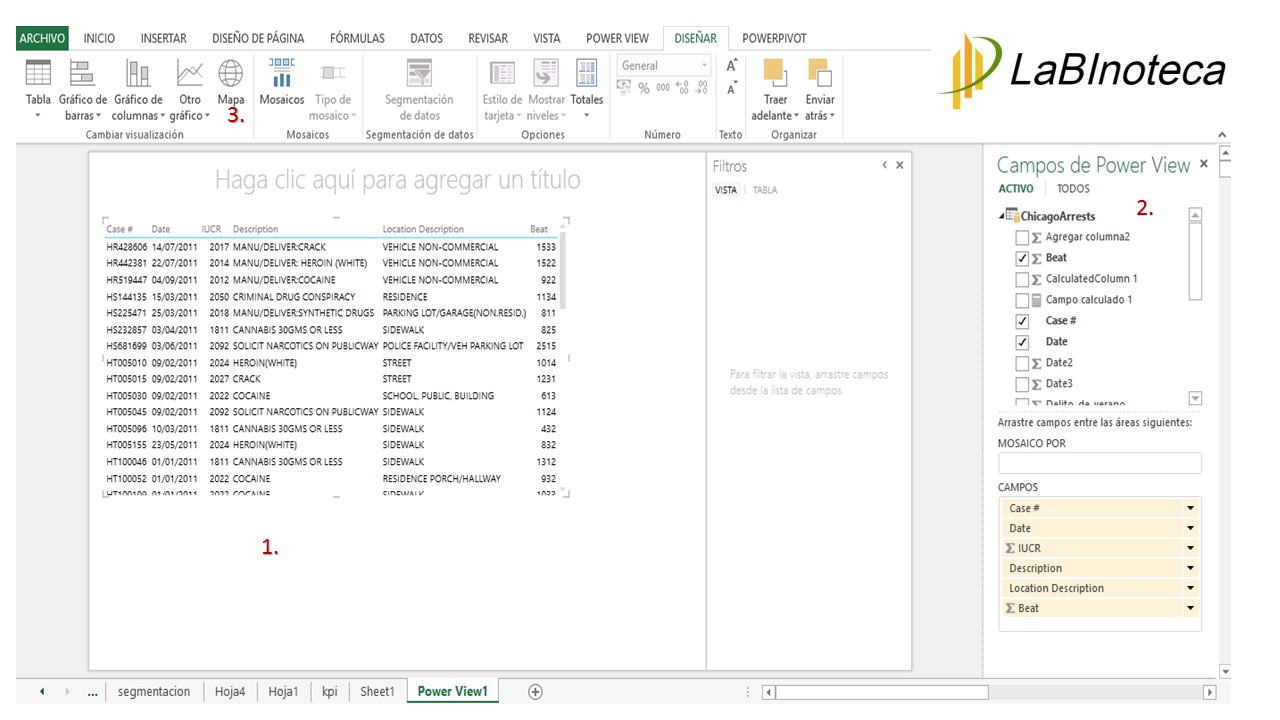The height and width of the screenshot is (720, 1280).
Task: Add a new sheet with plus button
Action: [538, 691]
